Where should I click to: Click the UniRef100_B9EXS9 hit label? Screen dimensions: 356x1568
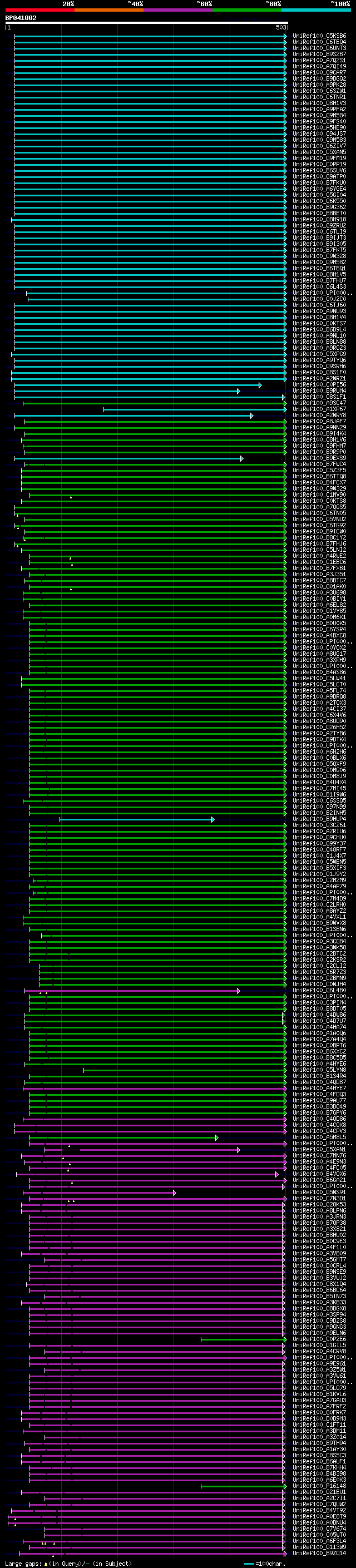click(x=319, y=458)
